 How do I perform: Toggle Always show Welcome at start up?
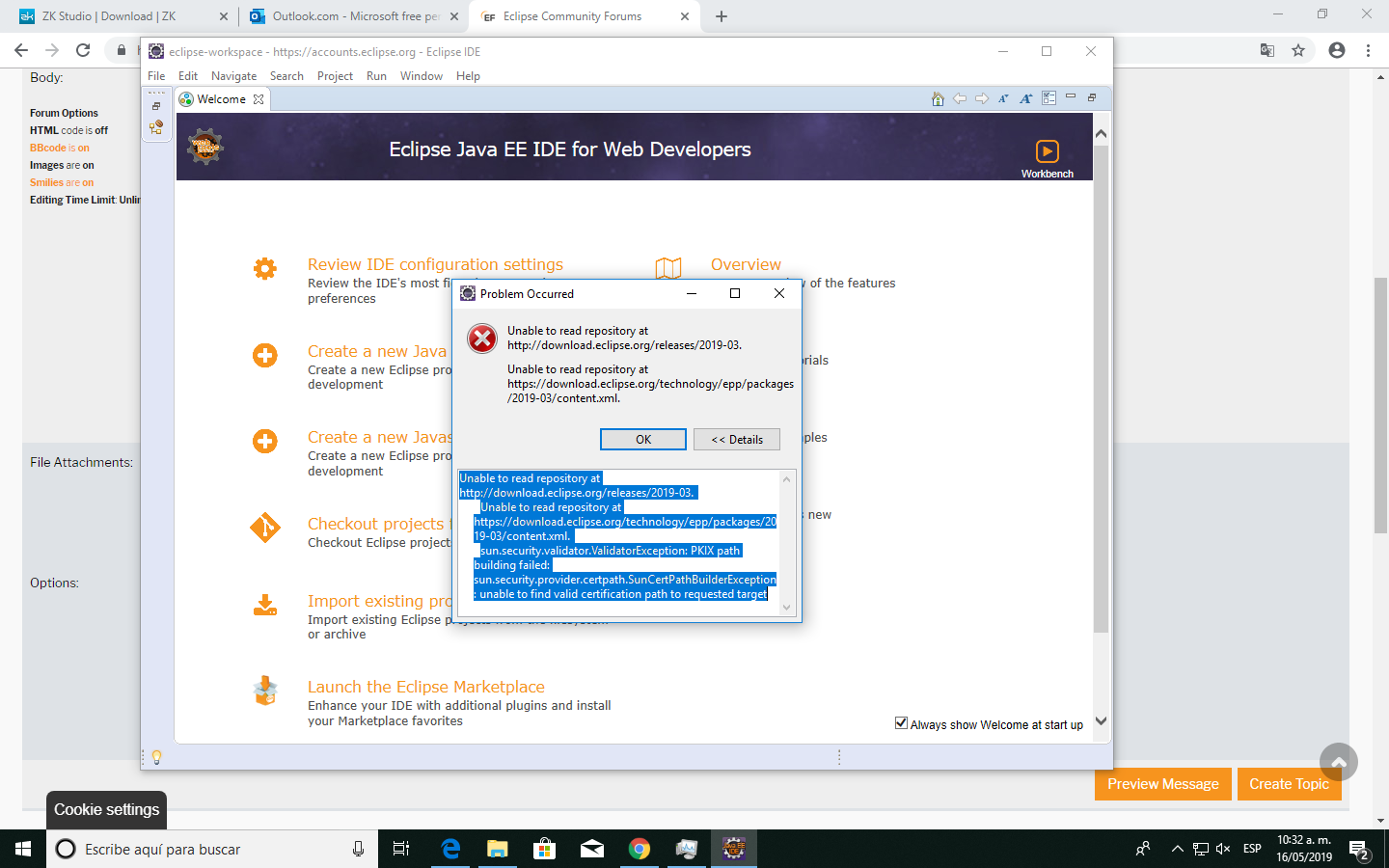pyautogui.click(x=901, y=723)
